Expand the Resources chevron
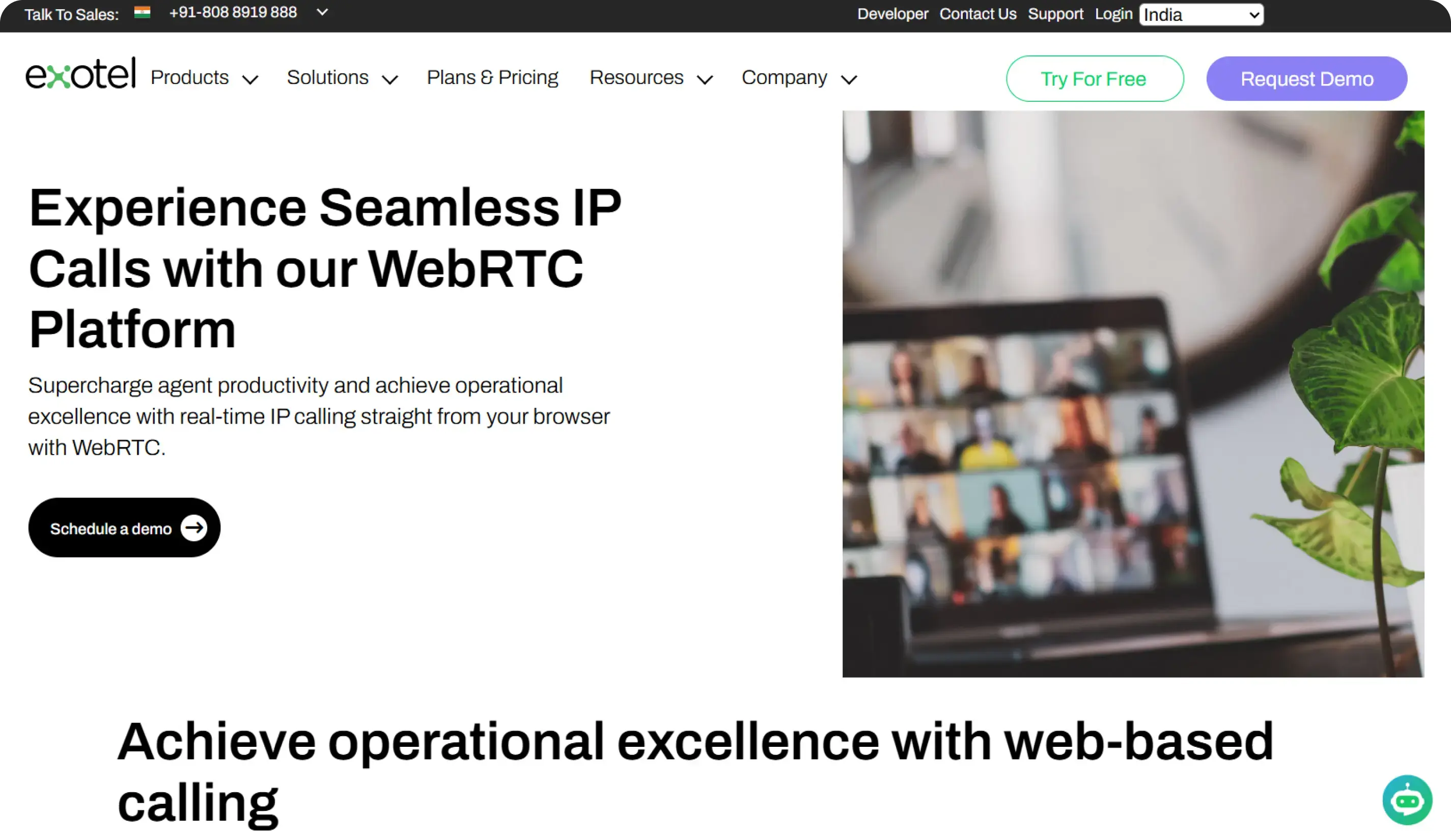This screenshot has height=840, width=1451. 705,79
